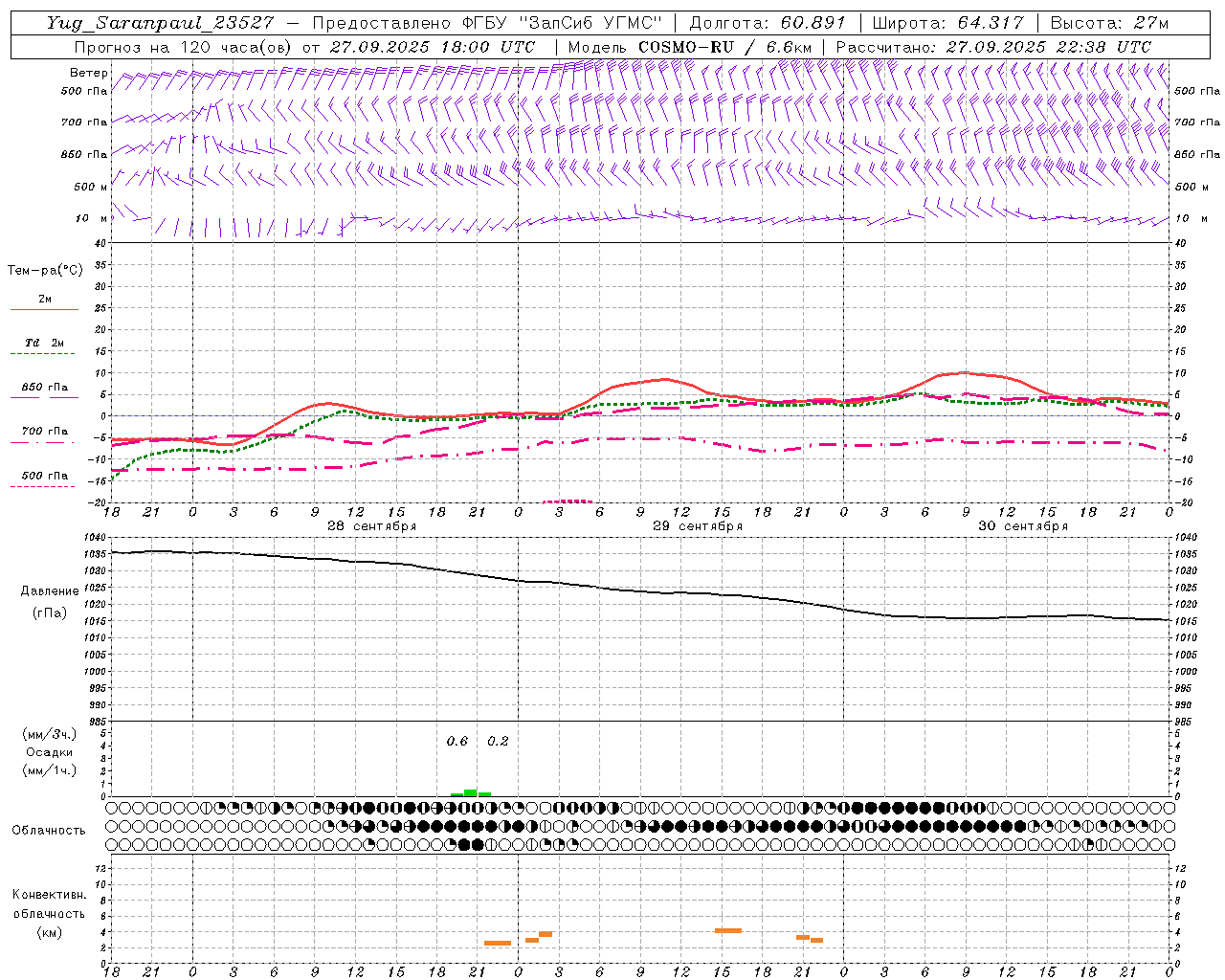Click the Ветер panel label
Screen dimensions: 1225x980
click(x=88, y=73)
